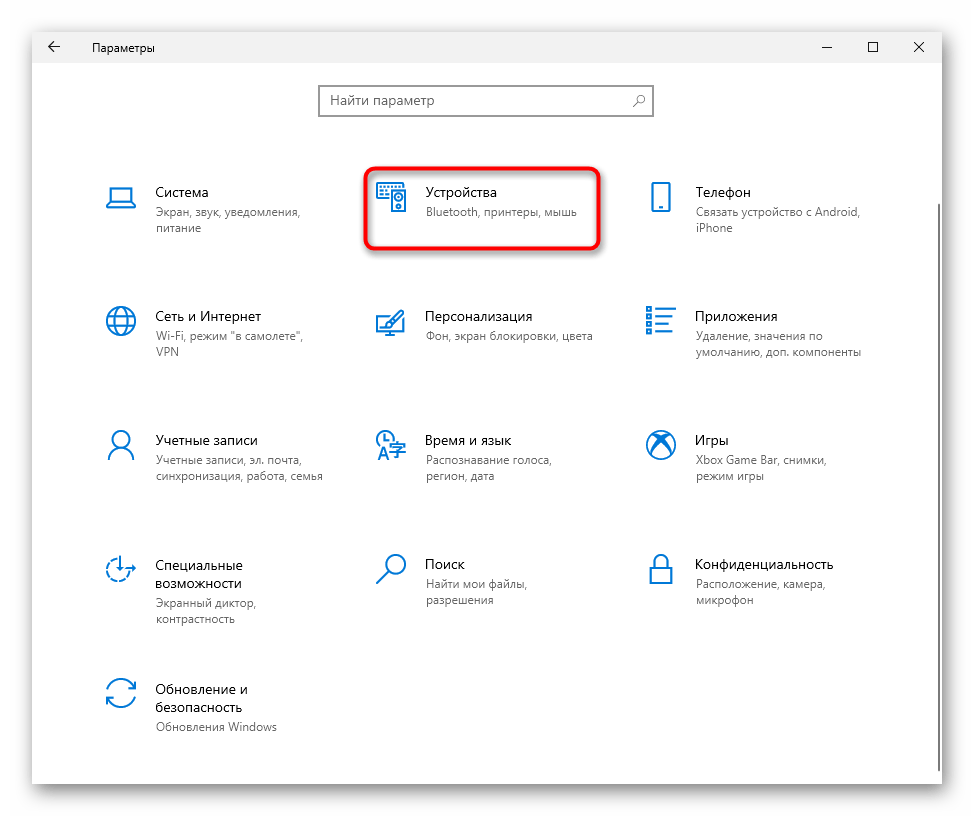Open the Конфиденциальность padlock icon
The width and height of the screenshot is (974, 816).
pyautogui.click(x=660, y=569)
